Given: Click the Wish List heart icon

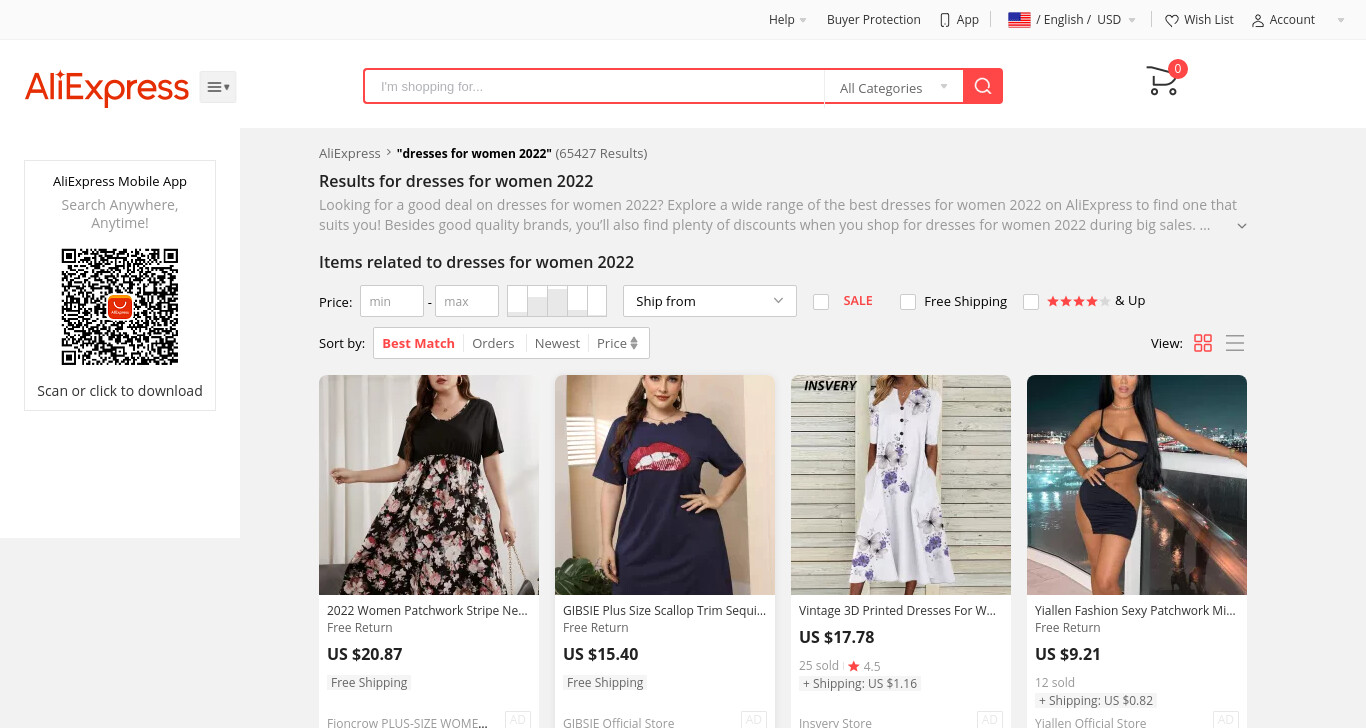Looking at the screenshot, I should pyautogui.click(x=1172, y=20).
